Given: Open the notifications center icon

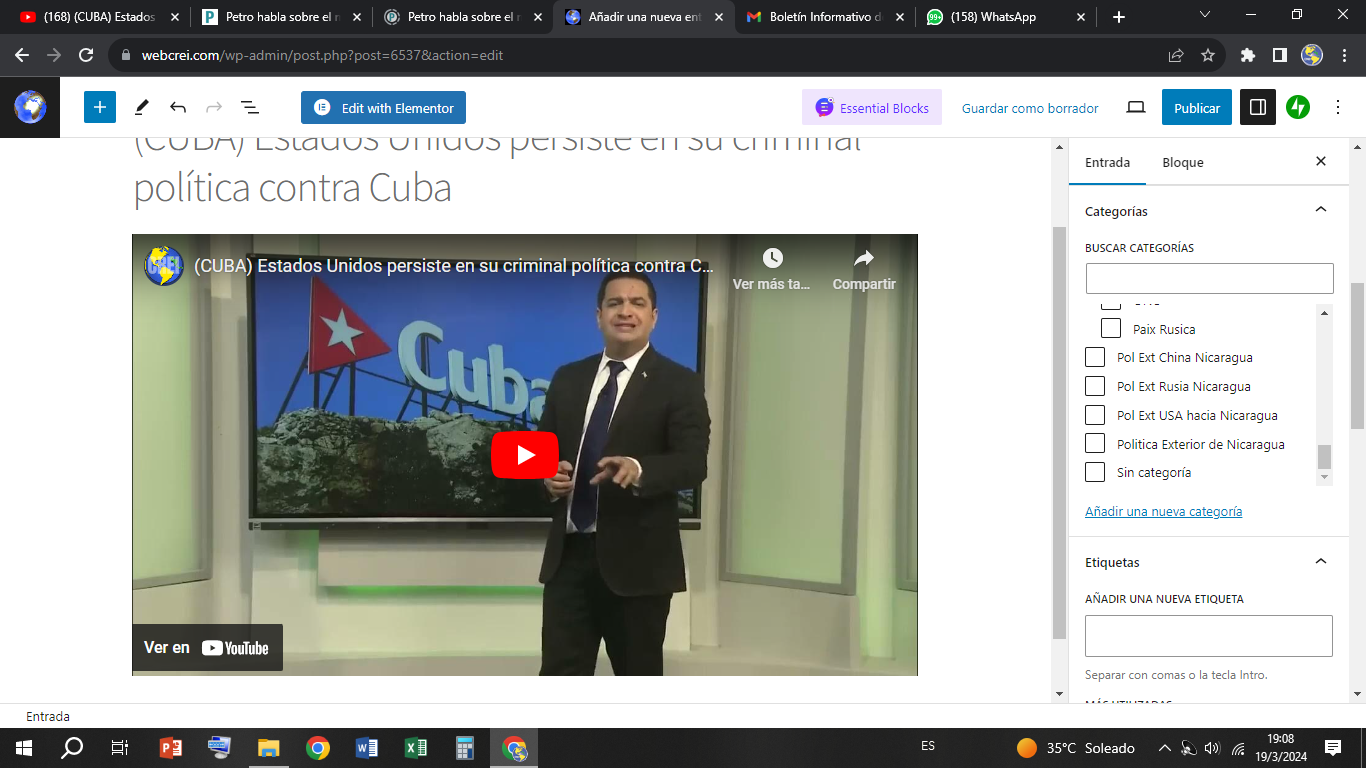Looking at the screenshot, I should tap(1332, 747).
